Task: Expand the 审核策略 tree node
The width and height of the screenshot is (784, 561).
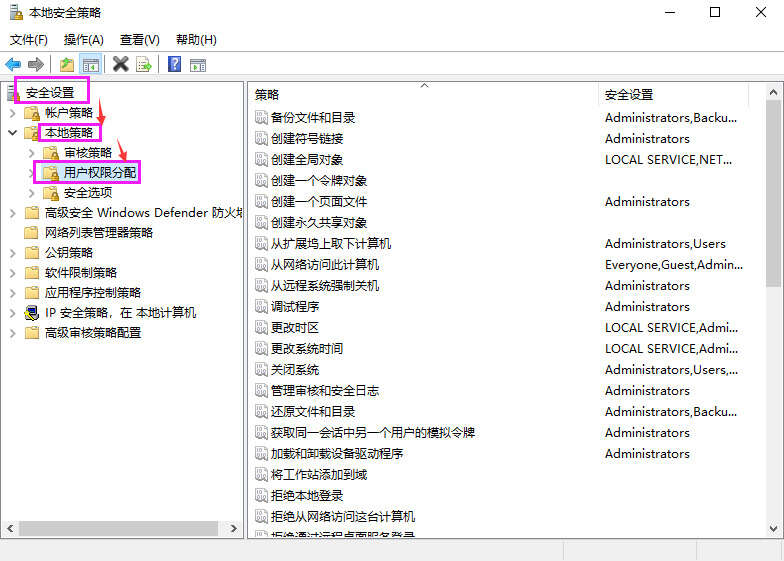Action: (x=32, y=153)
